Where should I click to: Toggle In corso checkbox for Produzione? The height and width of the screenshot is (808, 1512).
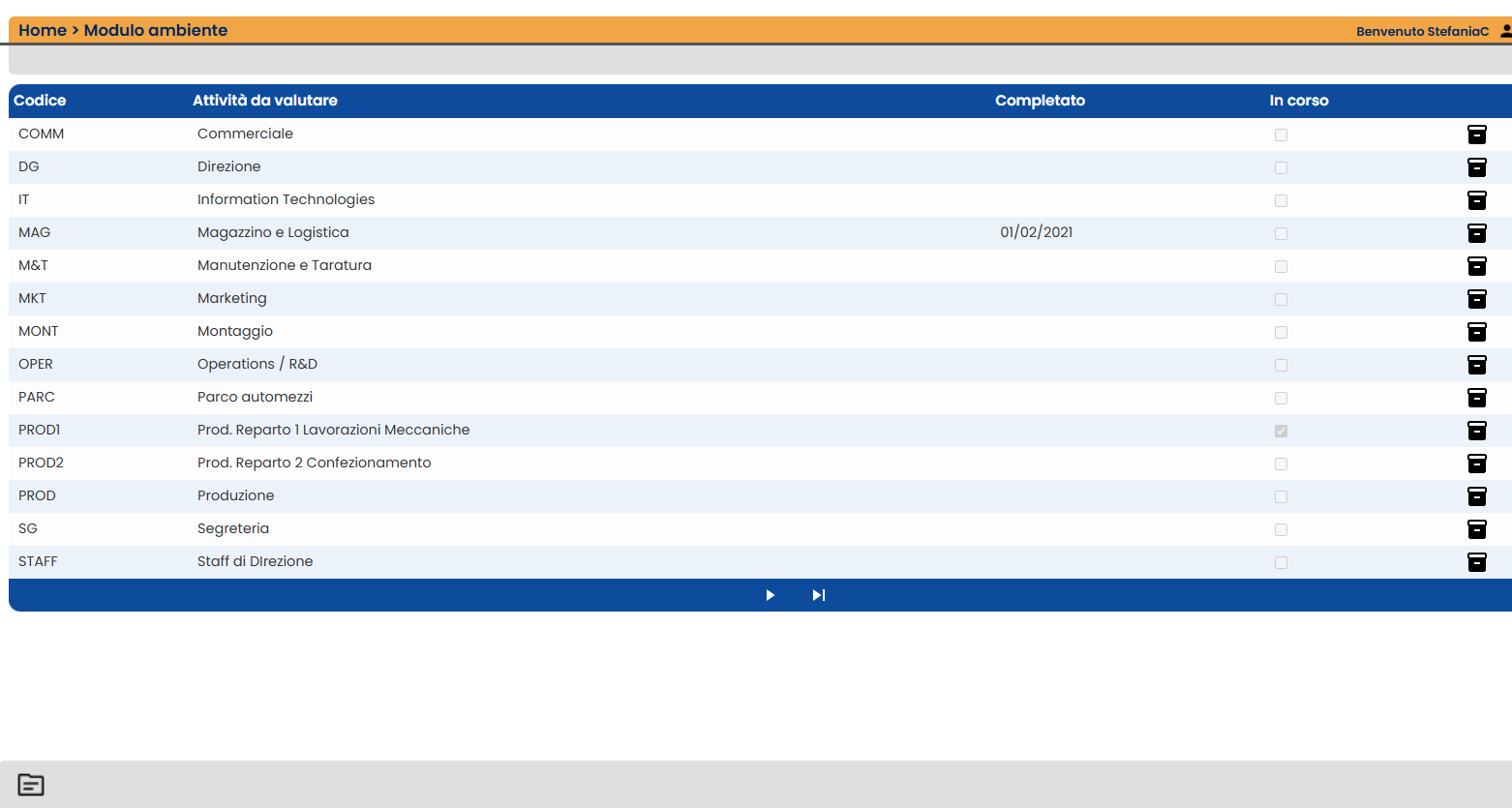pos(1281,496)
